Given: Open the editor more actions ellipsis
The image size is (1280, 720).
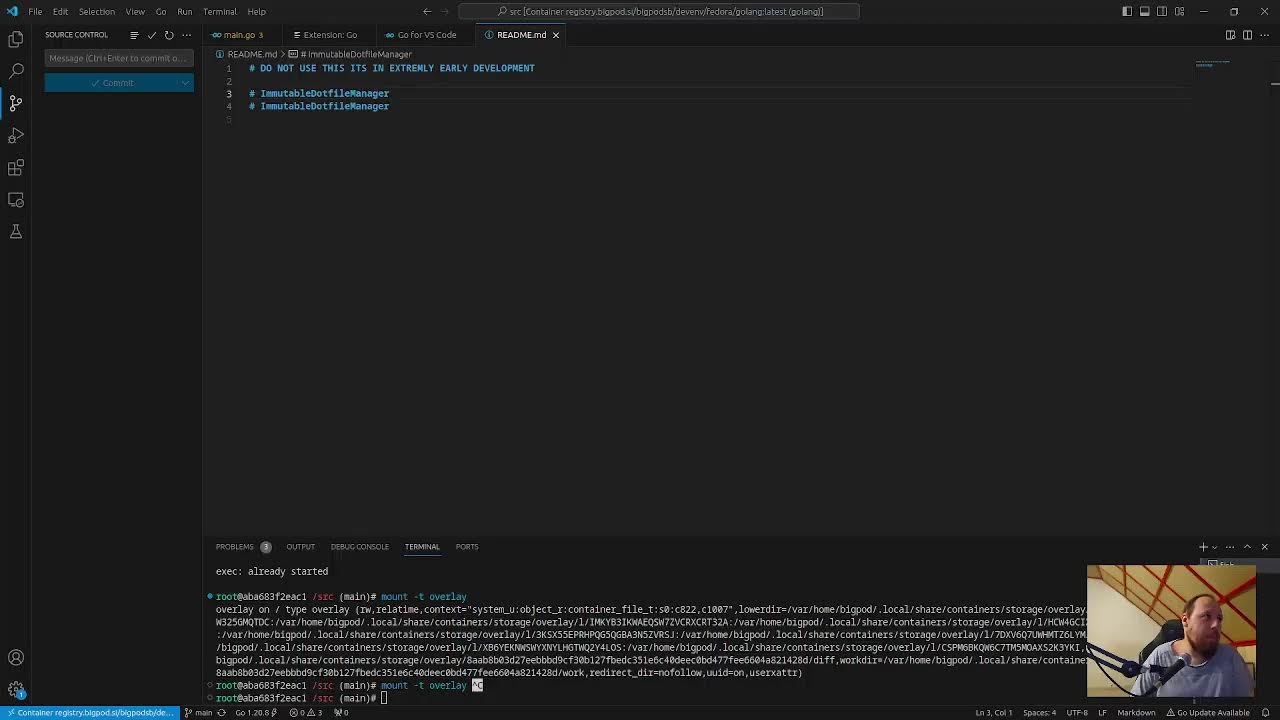Looking at the screenshot, I should 1264,35.
